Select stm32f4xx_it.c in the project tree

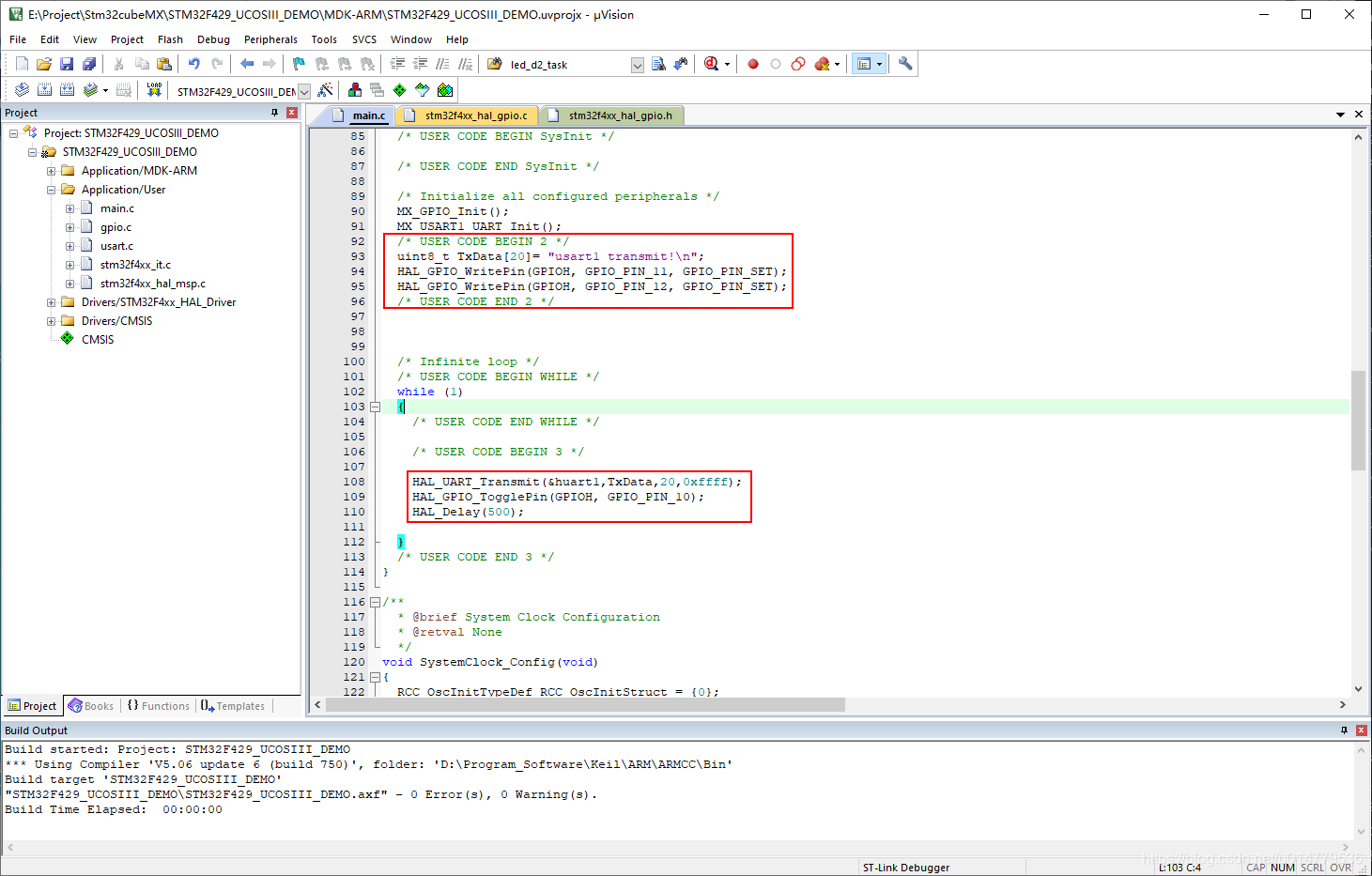pos(135,265)
